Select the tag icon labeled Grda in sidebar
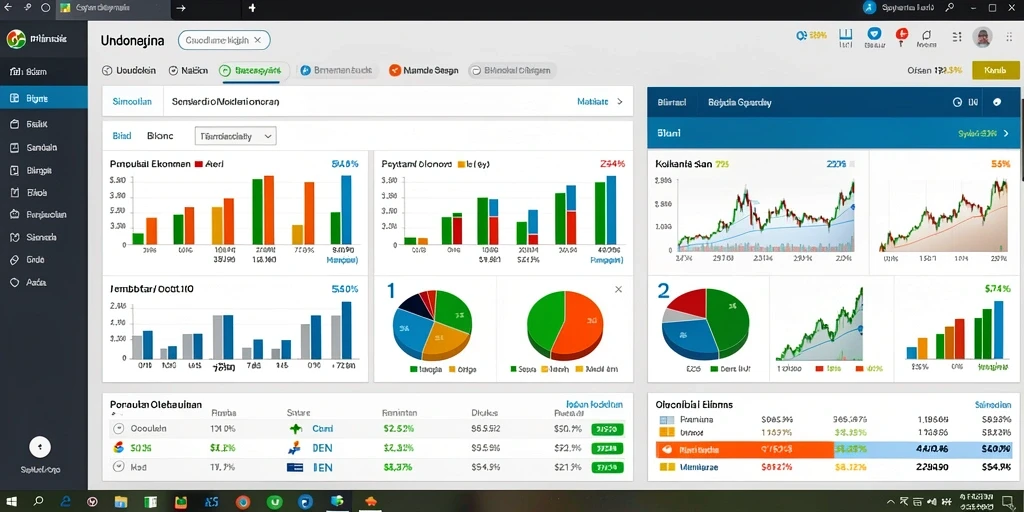The height and width of the screenshot is (512, 1024). coord(14,259)
